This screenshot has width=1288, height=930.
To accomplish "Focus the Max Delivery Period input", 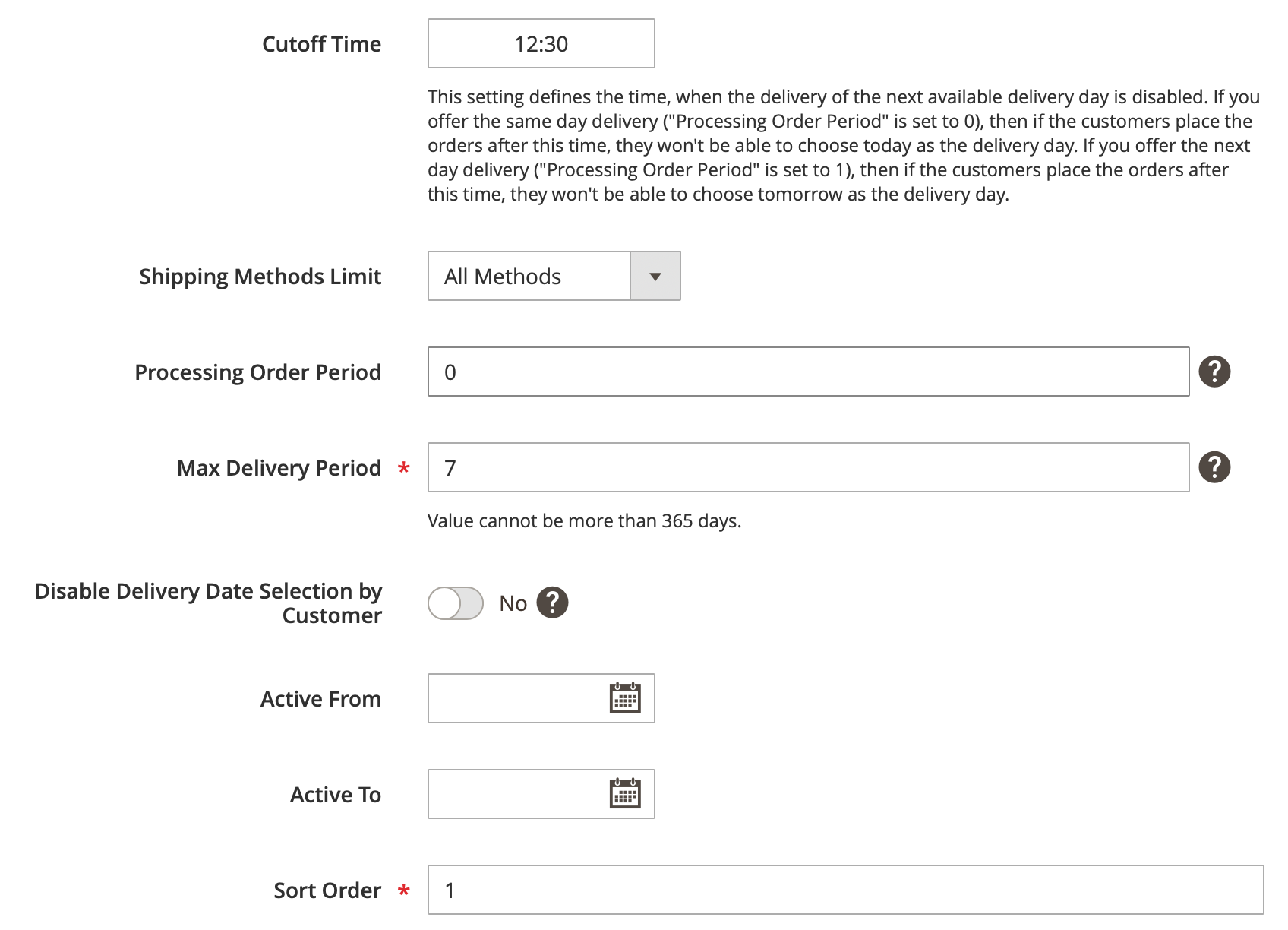I will (809, 467).
